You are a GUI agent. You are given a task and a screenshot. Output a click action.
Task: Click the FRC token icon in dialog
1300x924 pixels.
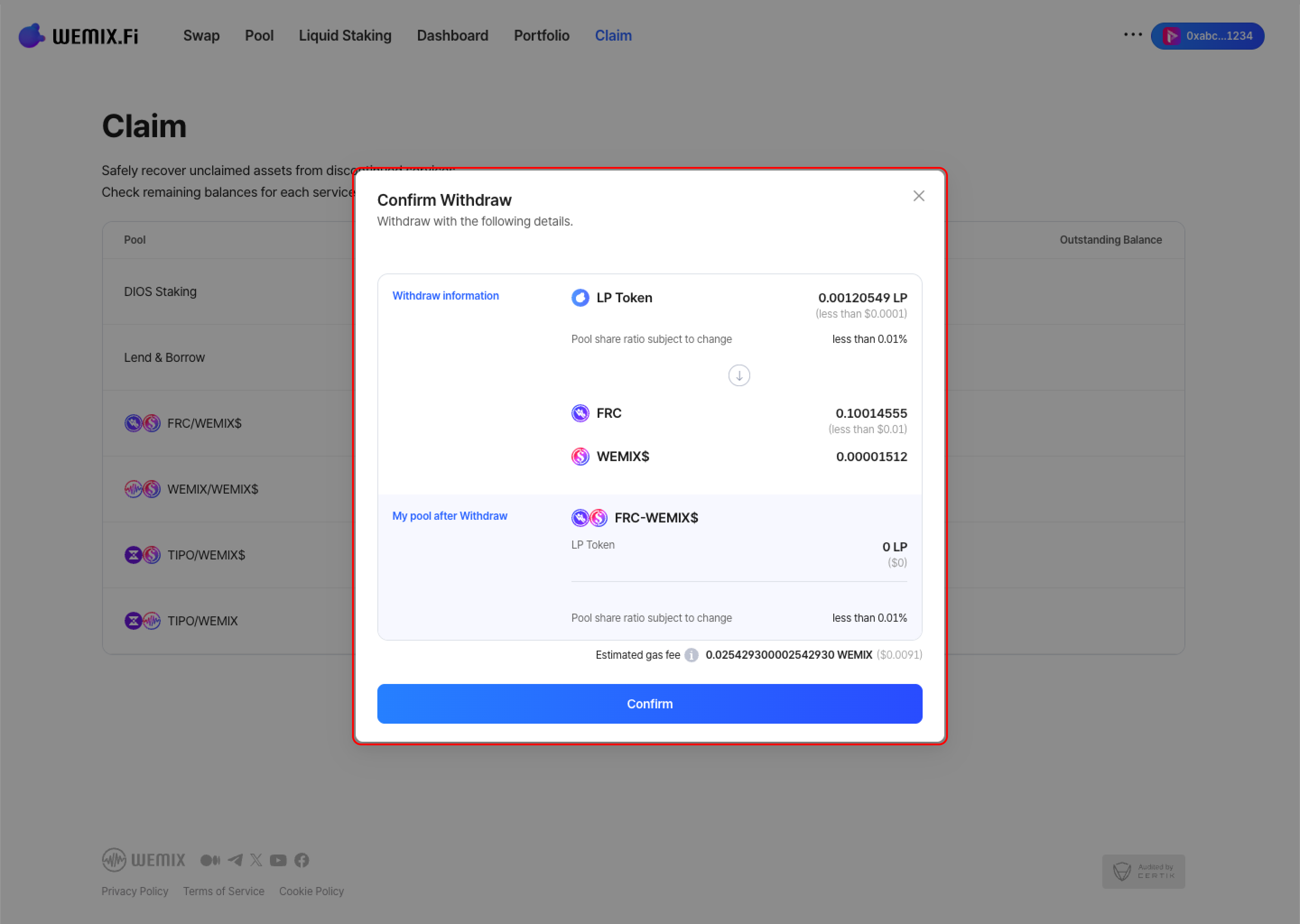(x=580, y=413)
